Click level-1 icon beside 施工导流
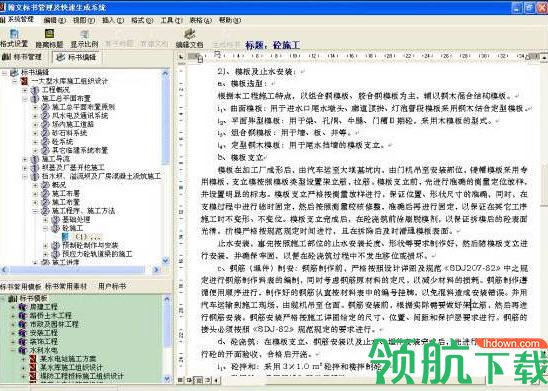 pos(35,159)
